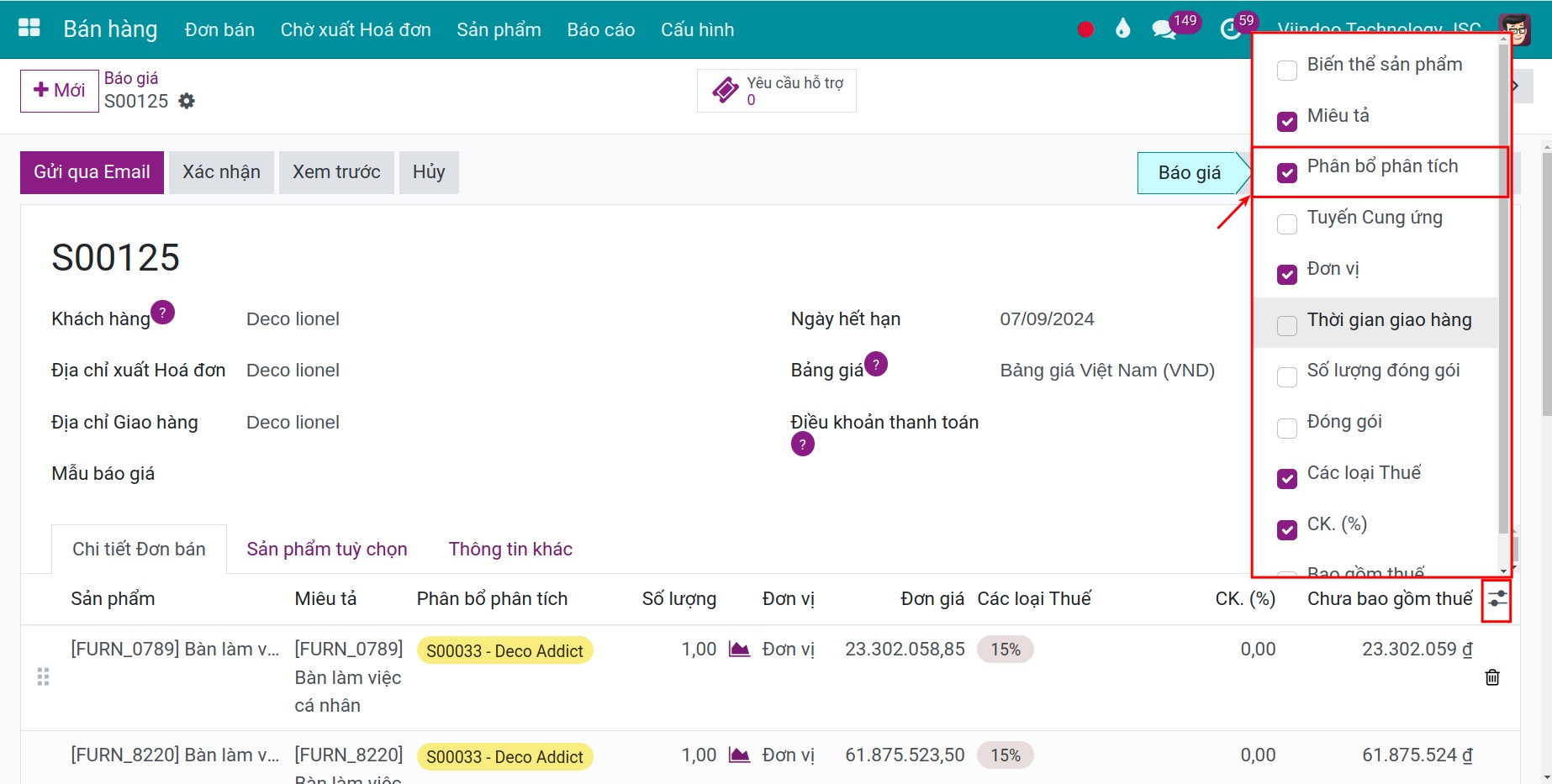Click help icon next to Bảng giá
1552x784 pixels.
click(x=876, y=364)
